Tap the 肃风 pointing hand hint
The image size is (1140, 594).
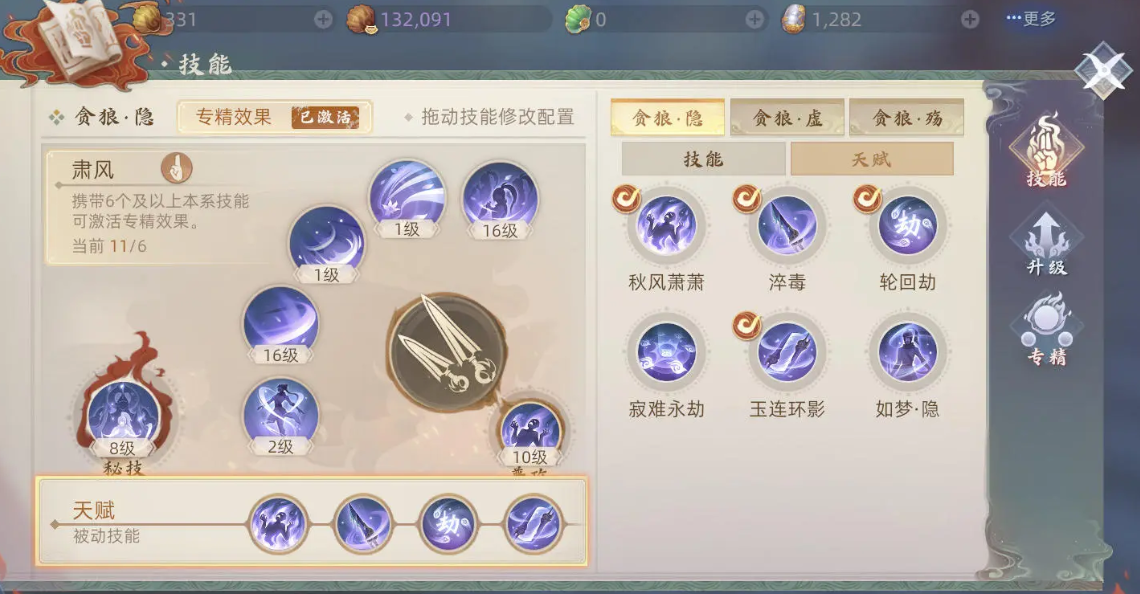(x=177, y=168)
